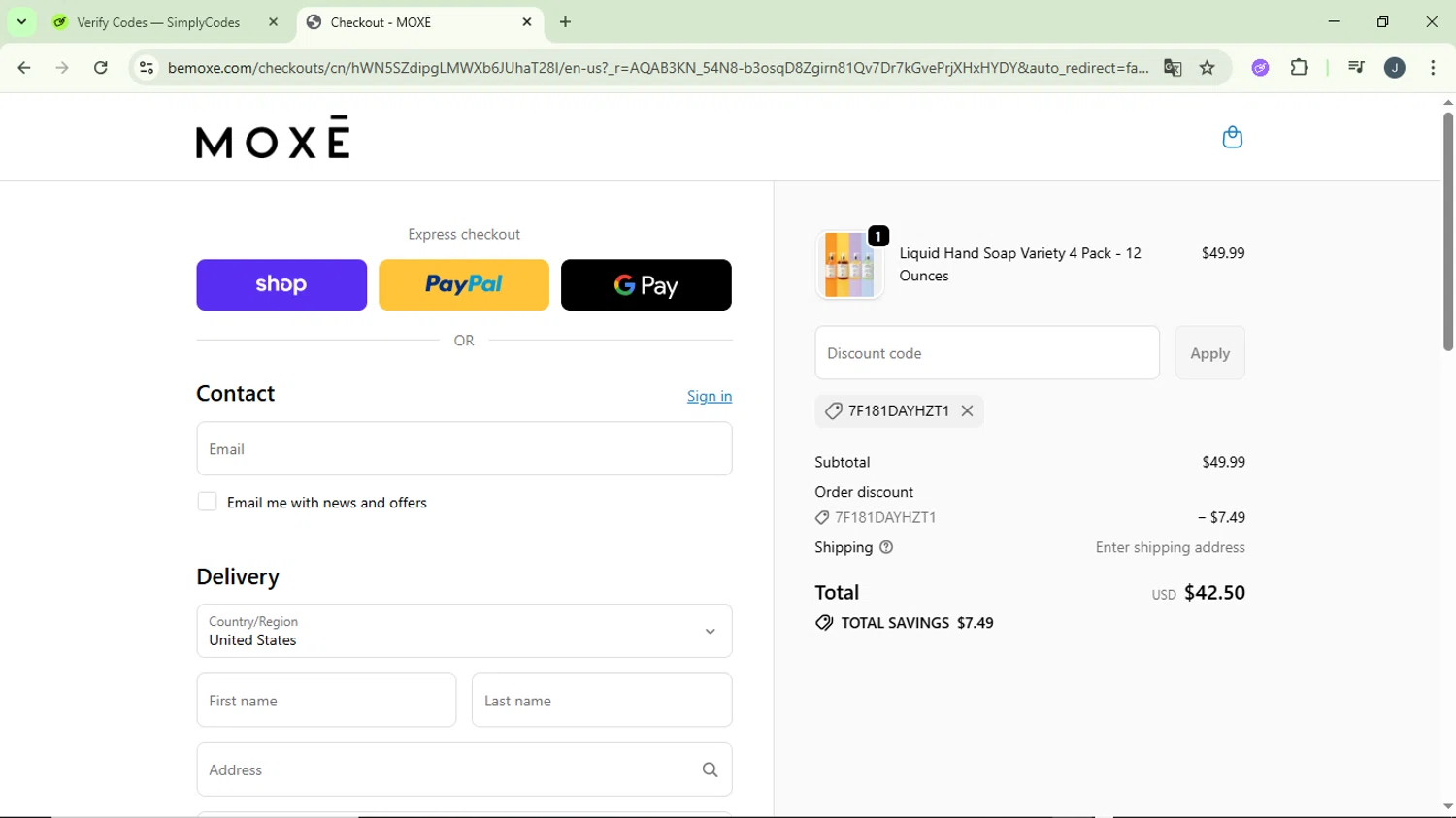This screenshot has width=1456, height=818.
Task: Open the Extensions puzzle icon
Action: (x=1299, y=67)
